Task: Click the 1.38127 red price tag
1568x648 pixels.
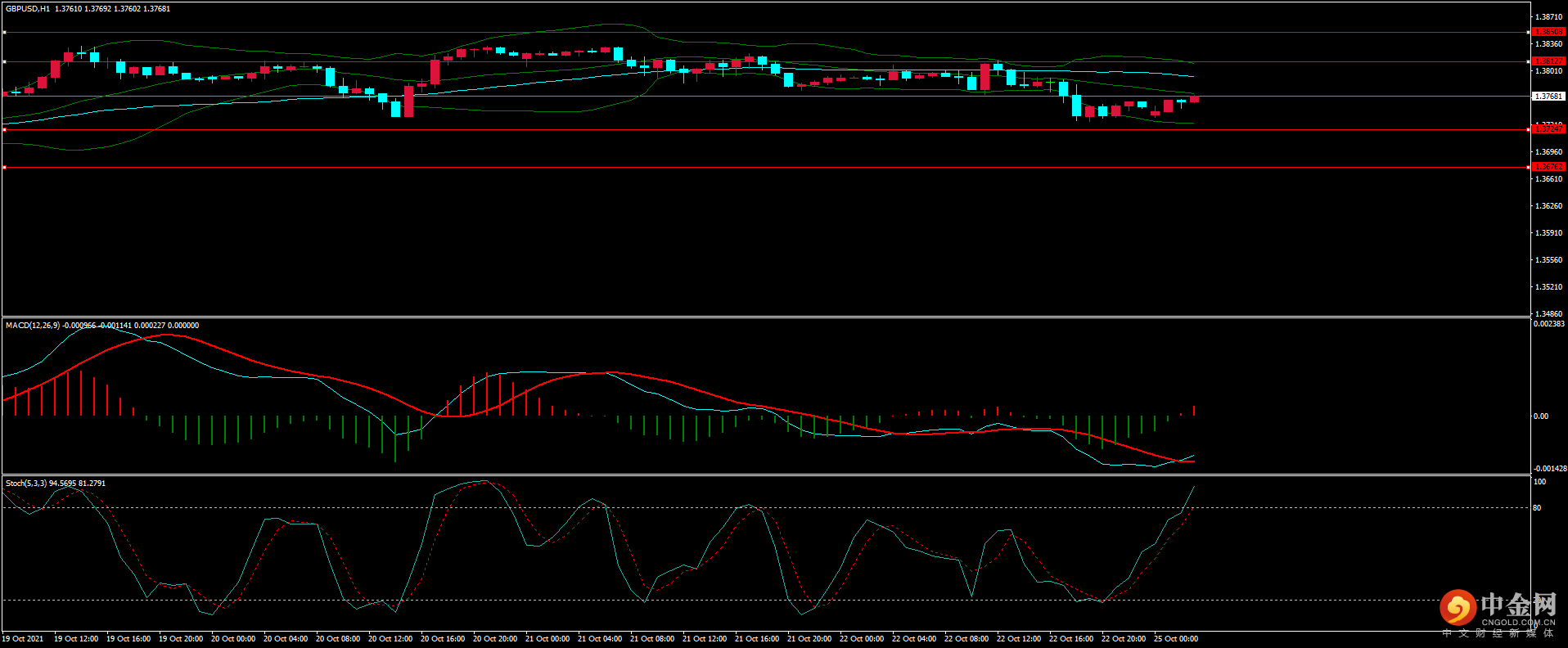Action: pos(1548,61)
